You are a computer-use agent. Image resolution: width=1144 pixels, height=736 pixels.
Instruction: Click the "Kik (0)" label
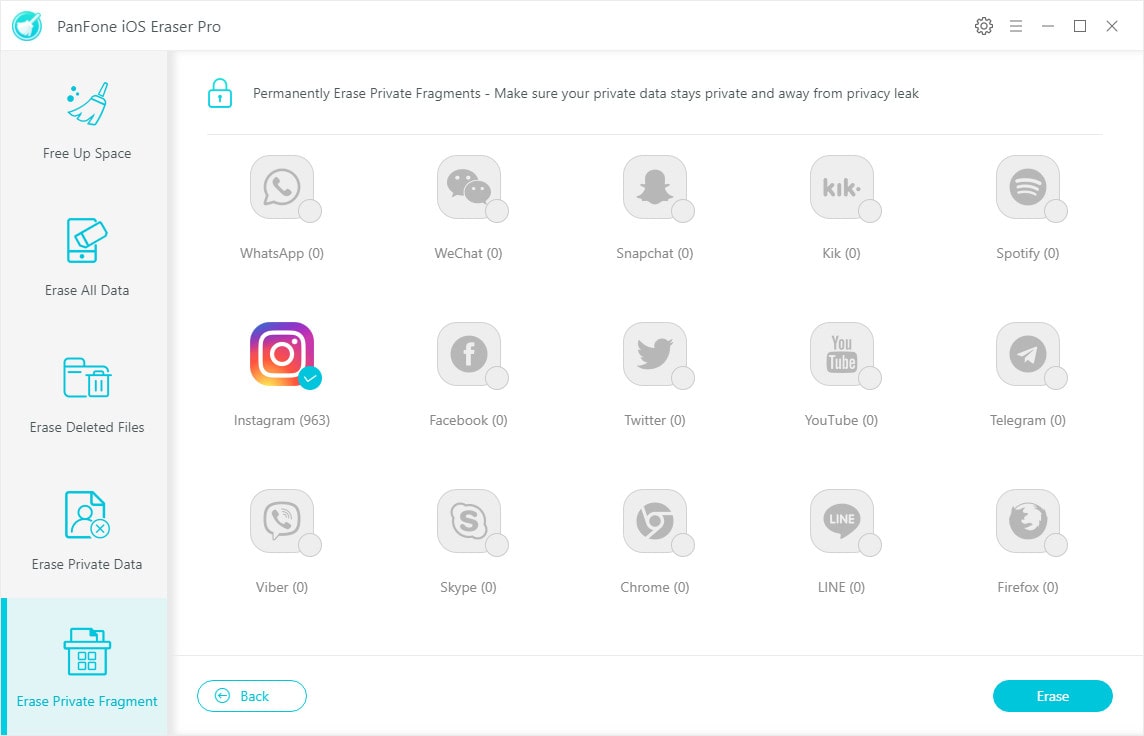pyautogui.click(x=841, y=253)
